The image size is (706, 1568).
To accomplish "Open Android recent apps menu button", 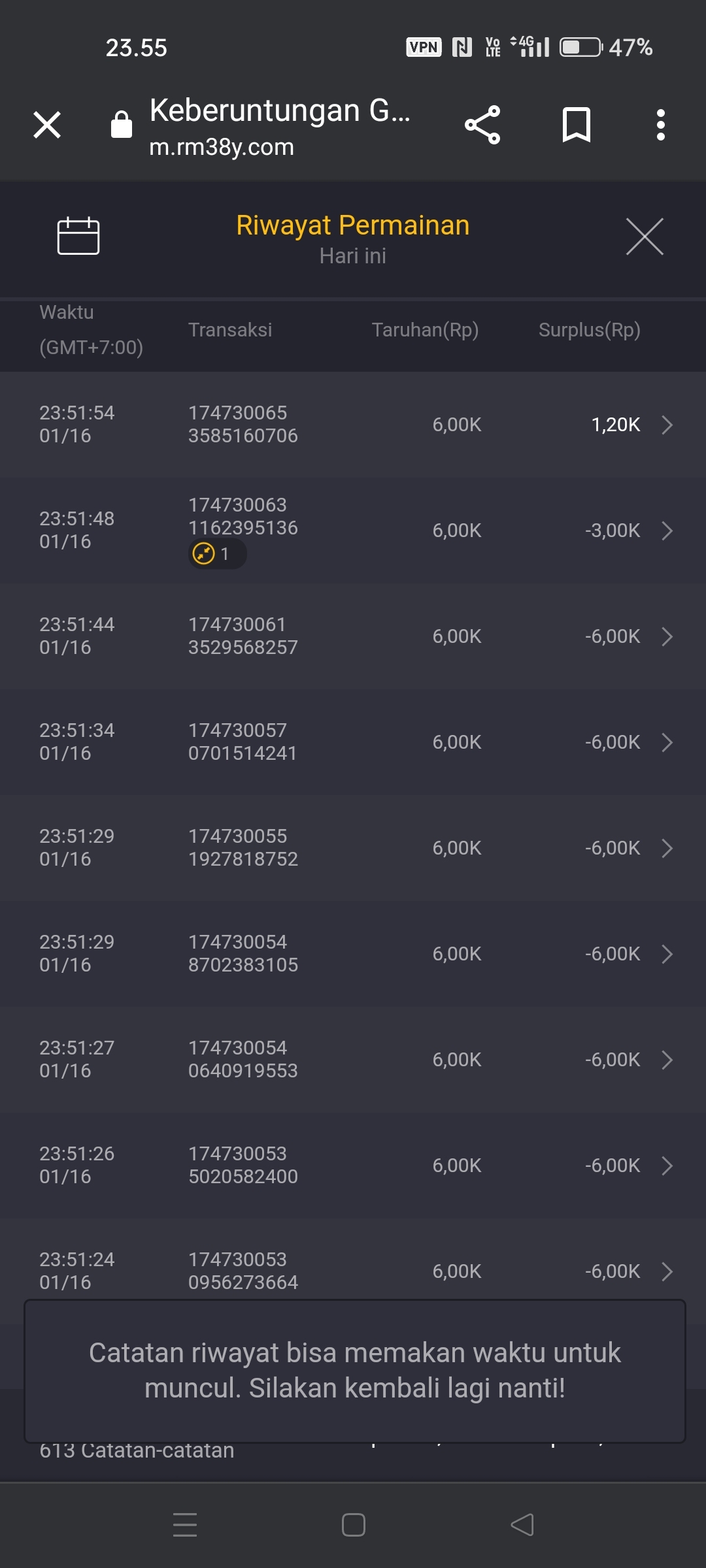I will (x=185, y=1525).
